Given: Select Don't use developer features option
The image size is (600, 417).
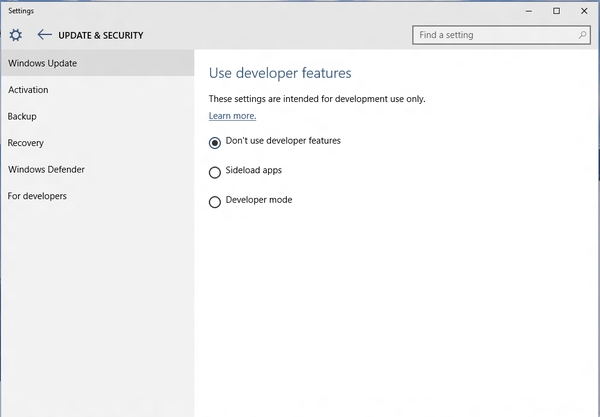Looking at the screenshot, I should (215, 142).
